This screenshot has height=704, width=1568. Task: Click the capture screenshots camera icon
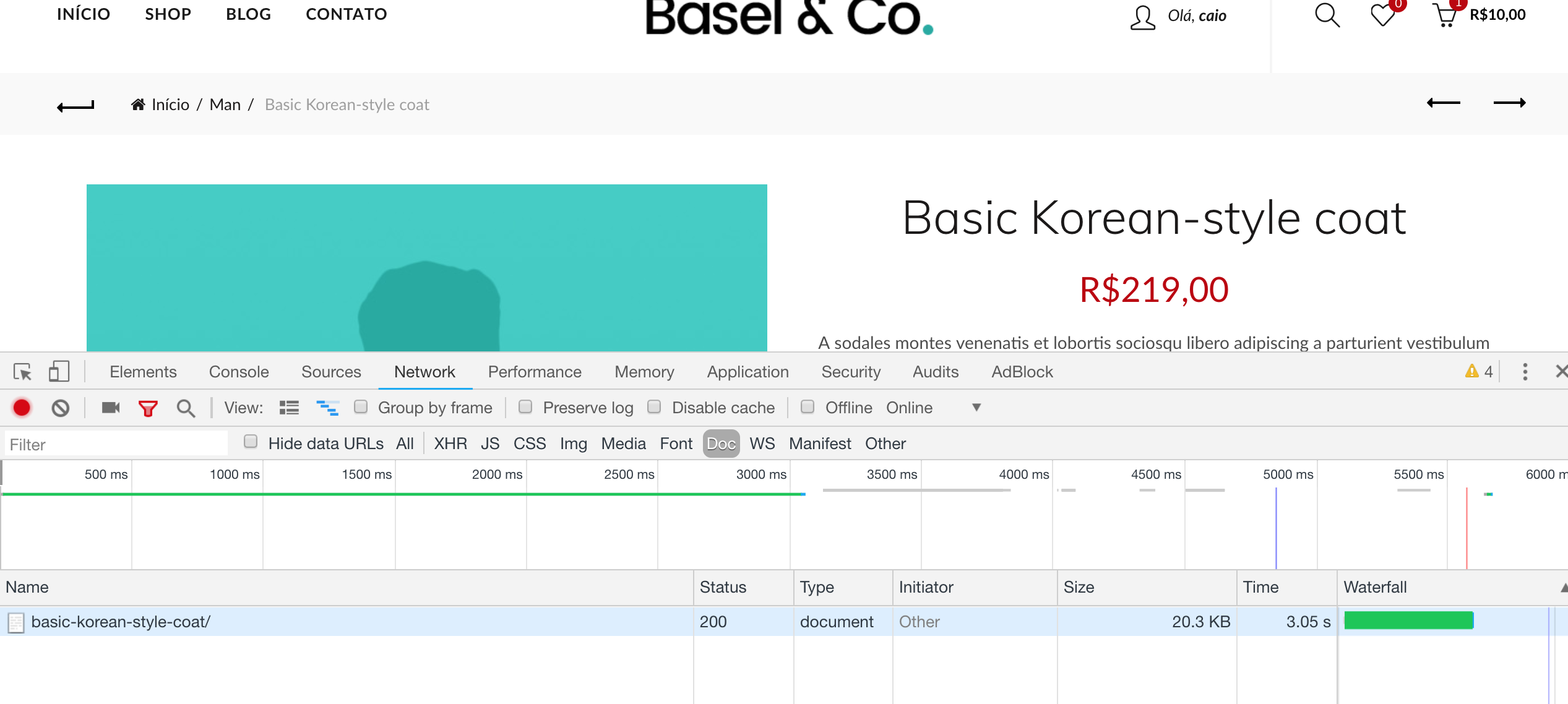[x=111, y=408]
